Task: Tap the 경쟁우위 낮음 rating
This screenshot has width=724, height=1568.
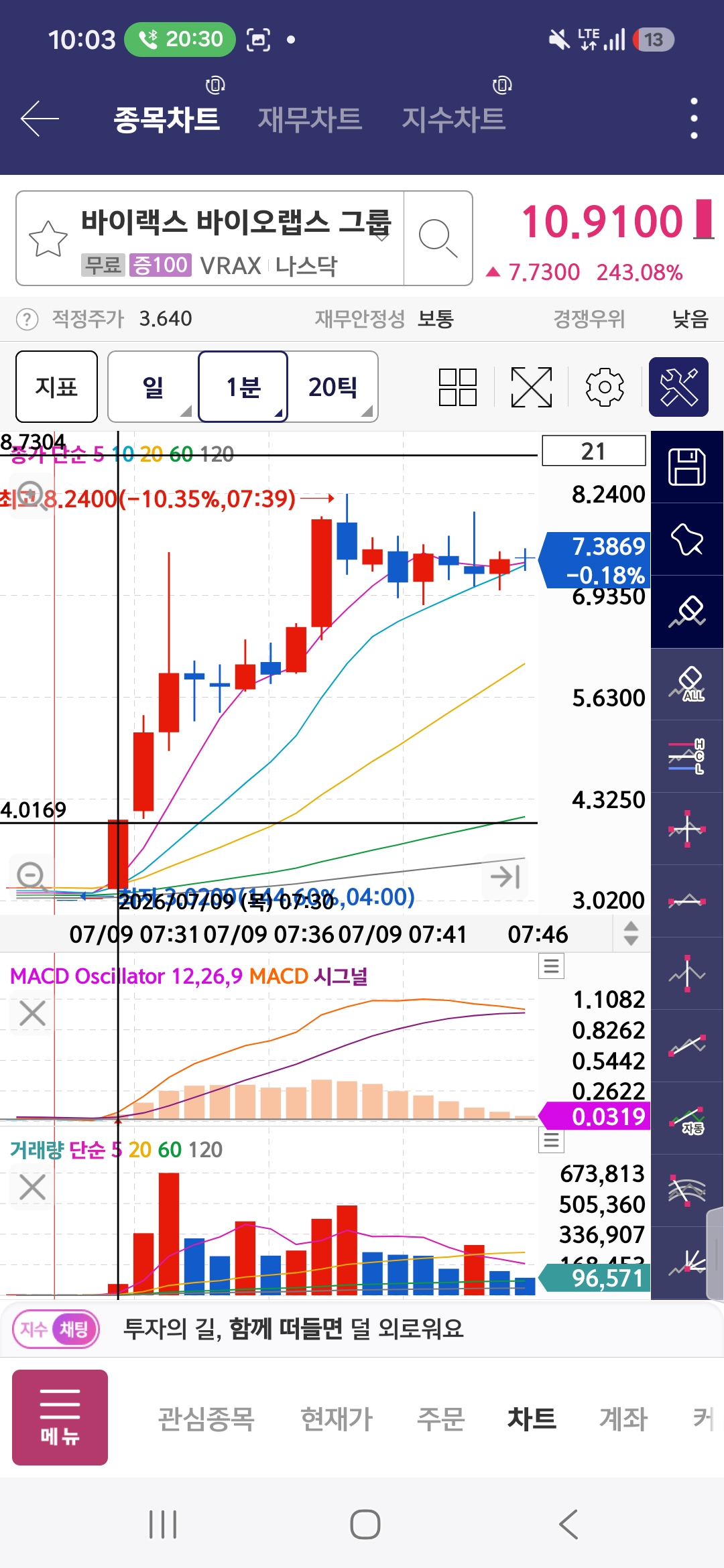Action: click(631, 319)
